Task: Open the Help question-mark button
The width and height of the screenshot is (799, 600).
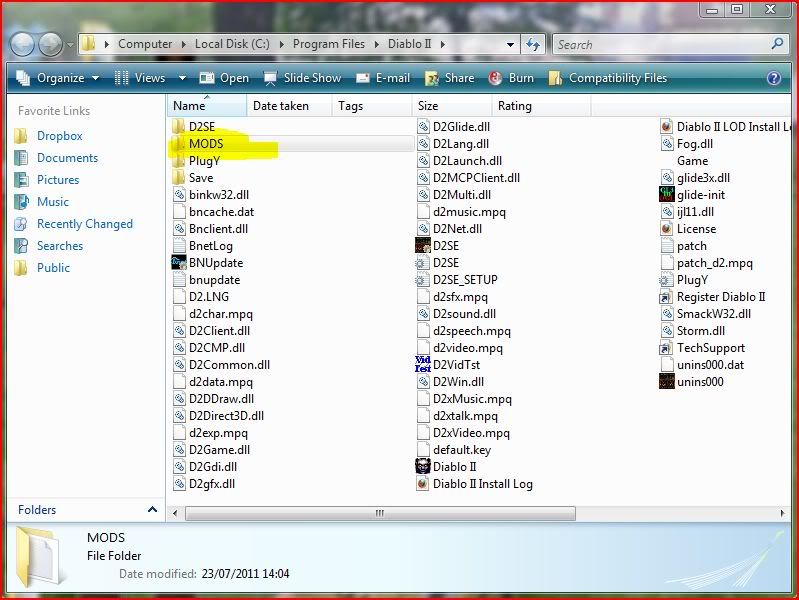Action: click(x=774, y=78)
